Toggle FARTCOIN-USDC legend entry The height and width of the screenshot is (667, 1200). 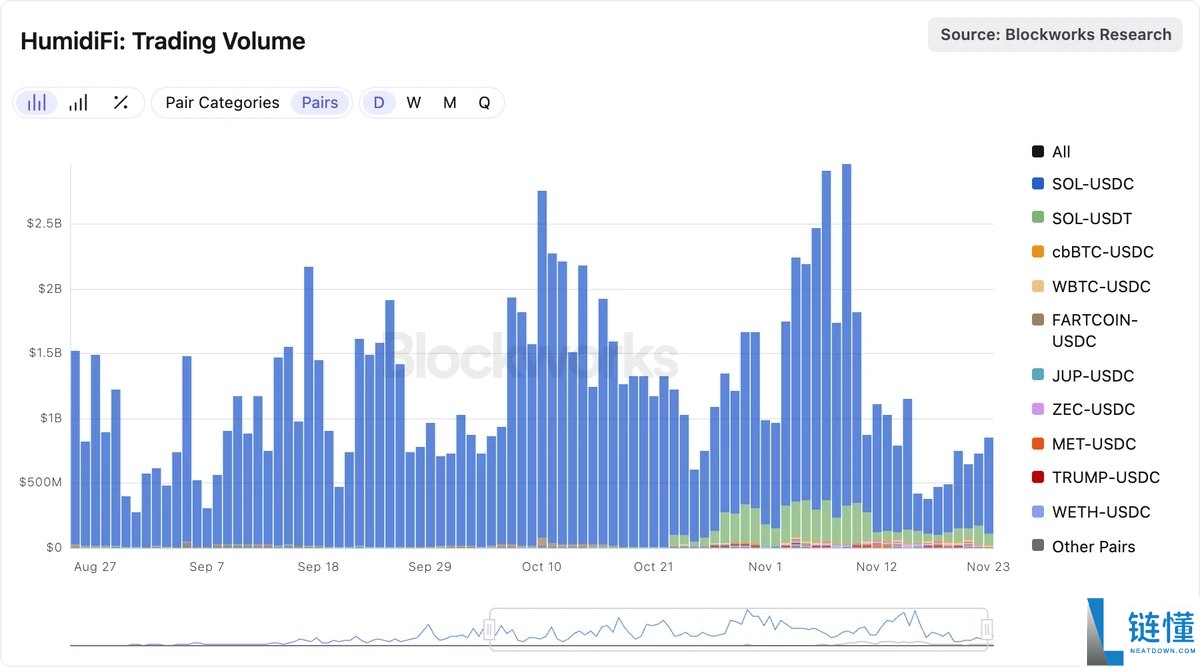pyautogui.click(x=1094, y=330)
